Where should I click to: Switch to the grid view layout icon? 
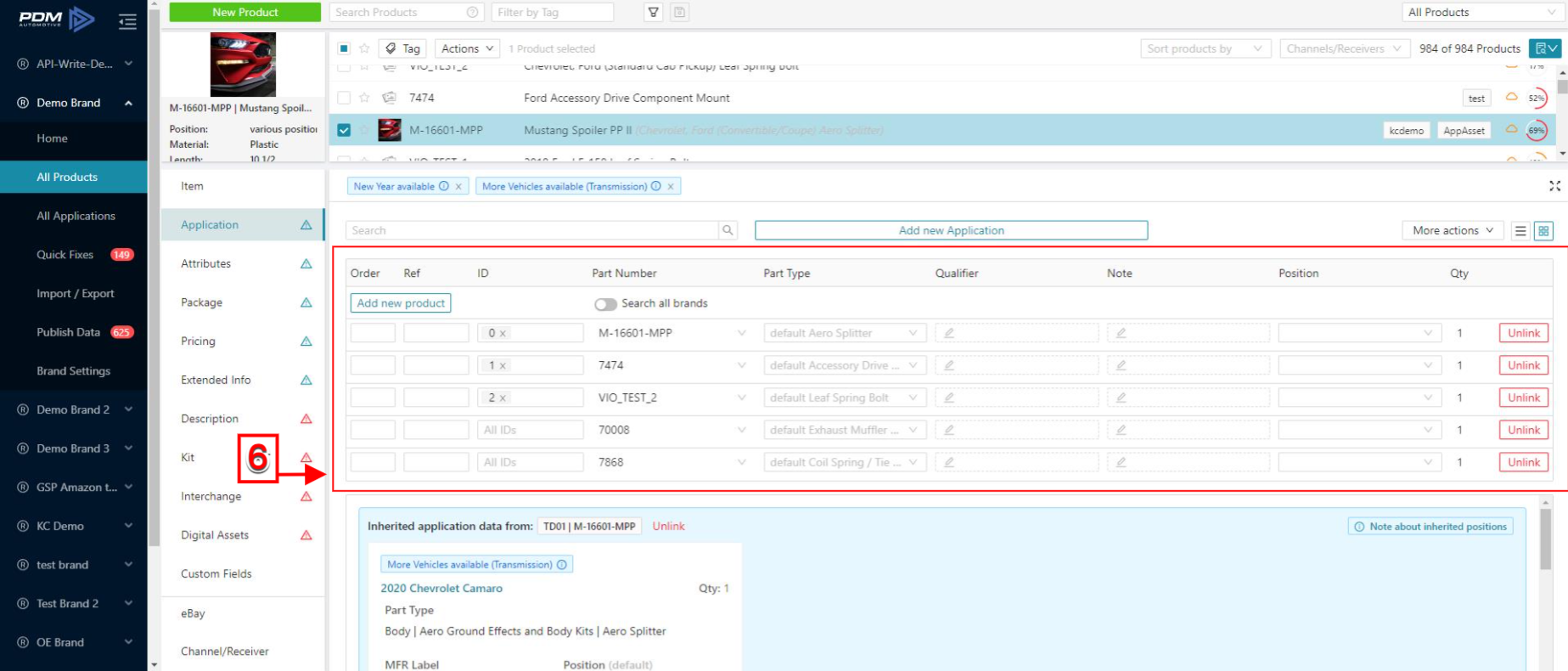pyautogui.click(x=1544, y=231)
